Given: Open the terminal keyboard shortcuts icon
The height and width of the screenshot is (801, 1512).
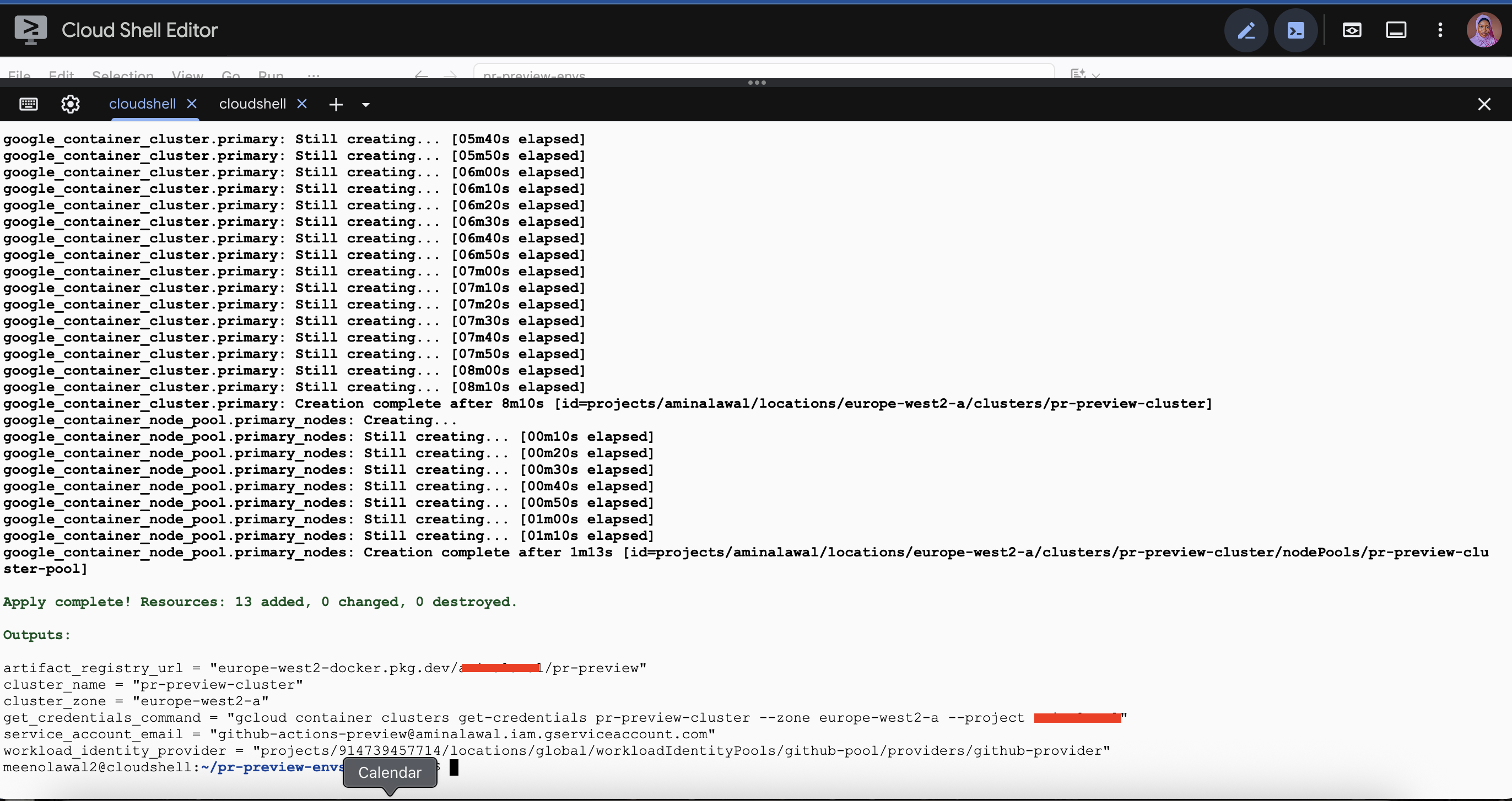Looking at the screenshot, I should coord(28,104).
